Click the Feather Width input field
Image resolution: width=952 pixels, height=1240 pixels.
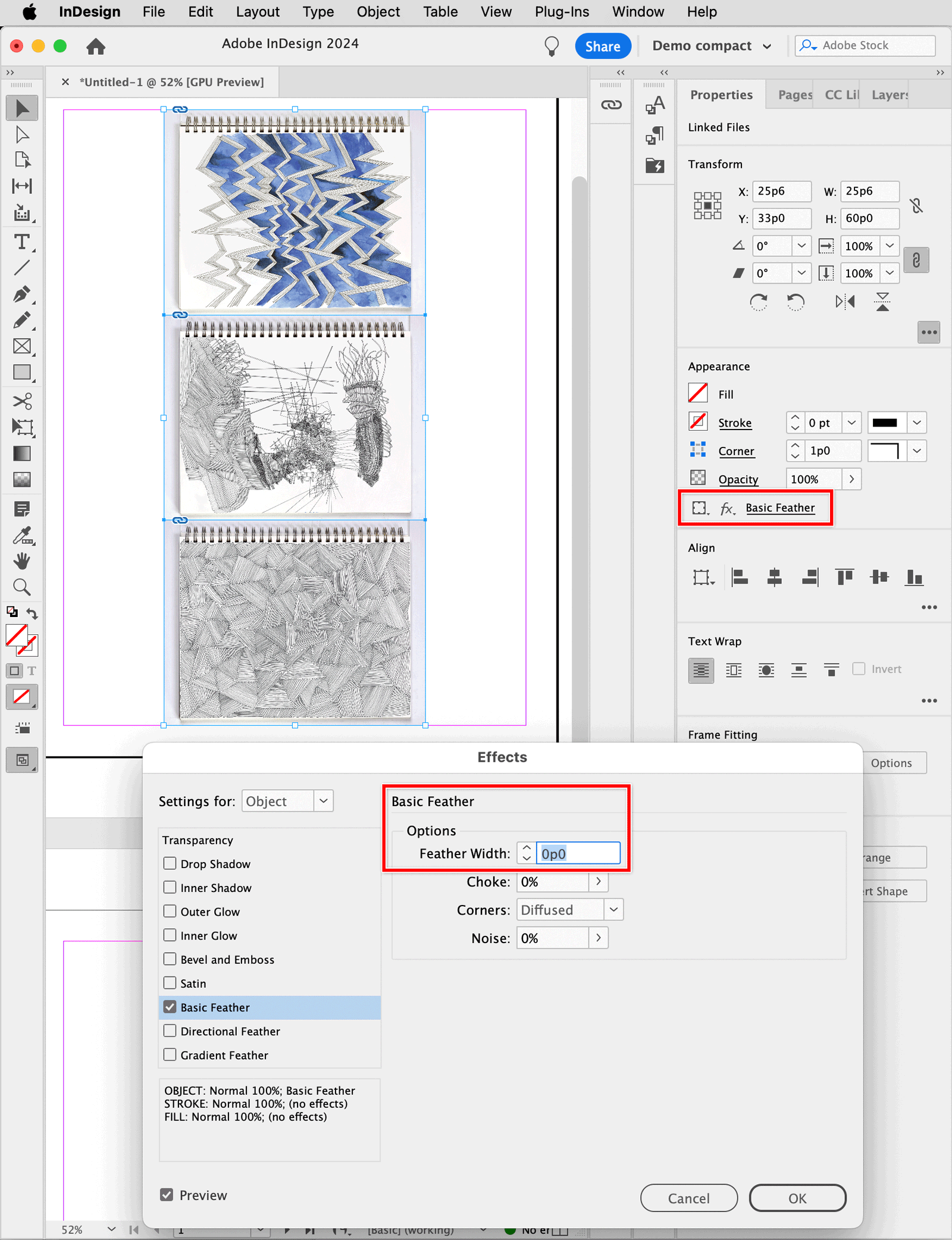(x=578, y=853)
